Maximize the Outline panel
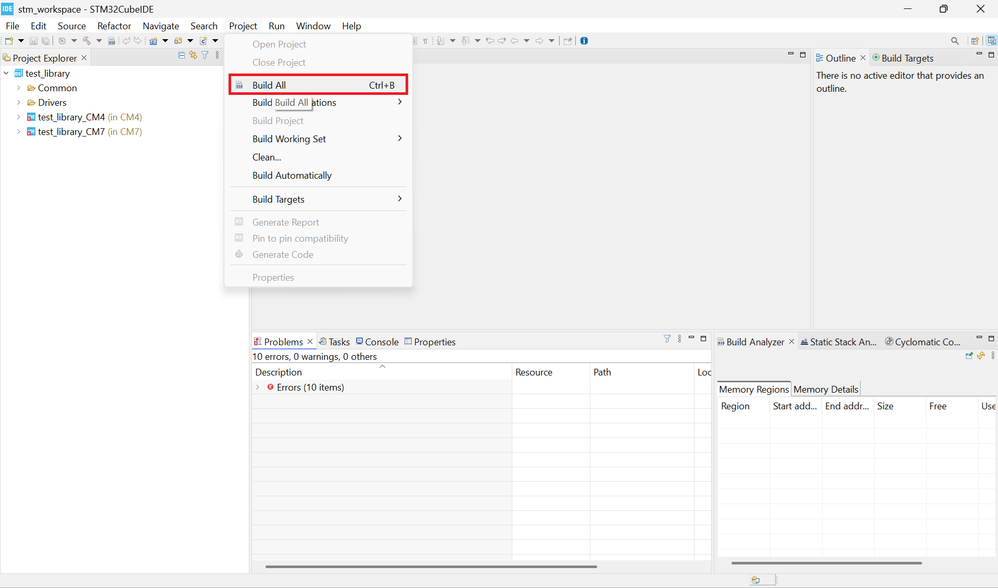Viewport: 998px width, 588px height. [991, 55]
